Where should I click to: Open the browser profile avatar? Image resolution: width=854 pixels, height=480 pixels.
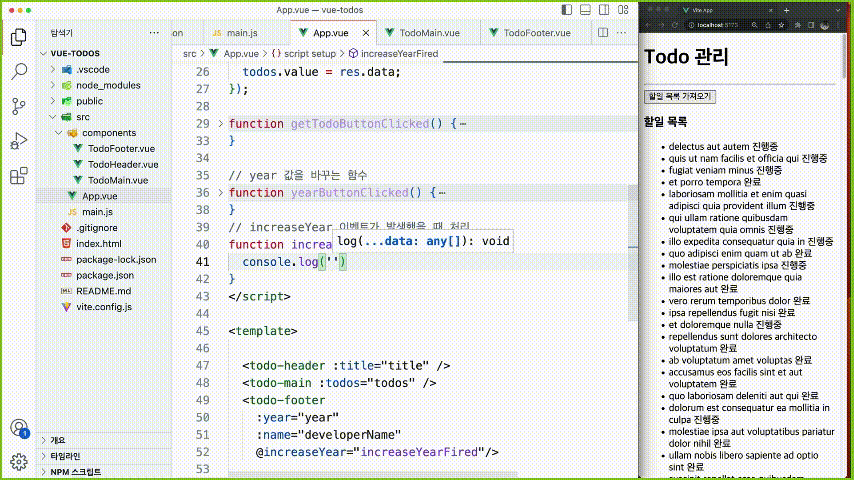tap(825, 25)
